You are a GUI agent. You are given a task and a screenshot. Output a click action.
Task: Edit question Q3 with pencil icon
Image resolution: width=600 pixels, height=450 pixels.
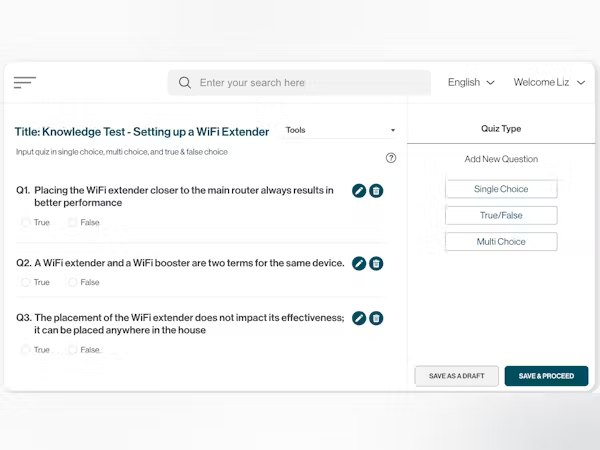(359, 318)
